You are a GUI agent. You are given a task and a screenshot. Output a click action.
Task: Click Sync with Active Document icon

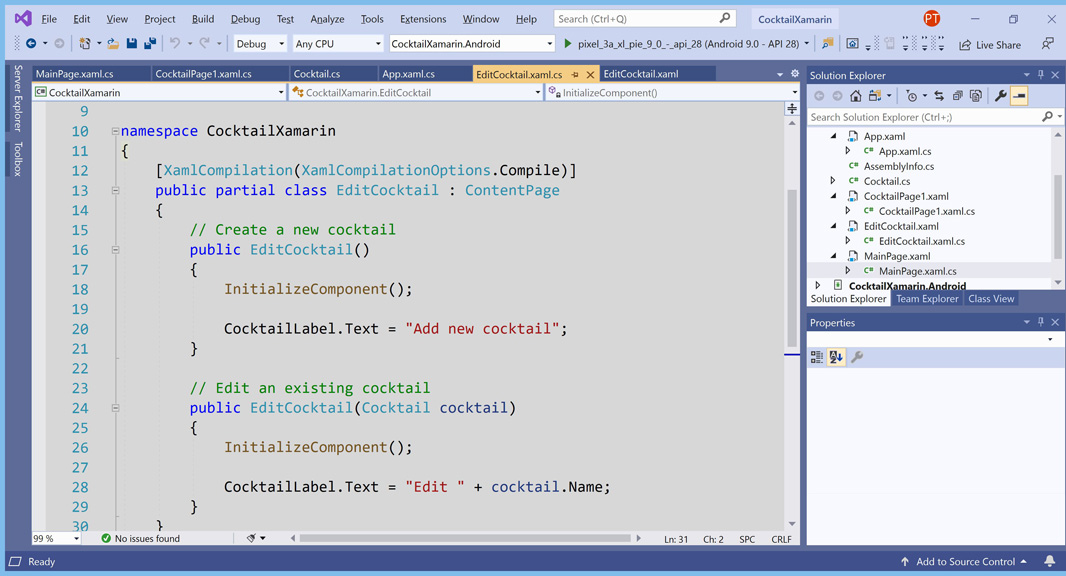939,96
